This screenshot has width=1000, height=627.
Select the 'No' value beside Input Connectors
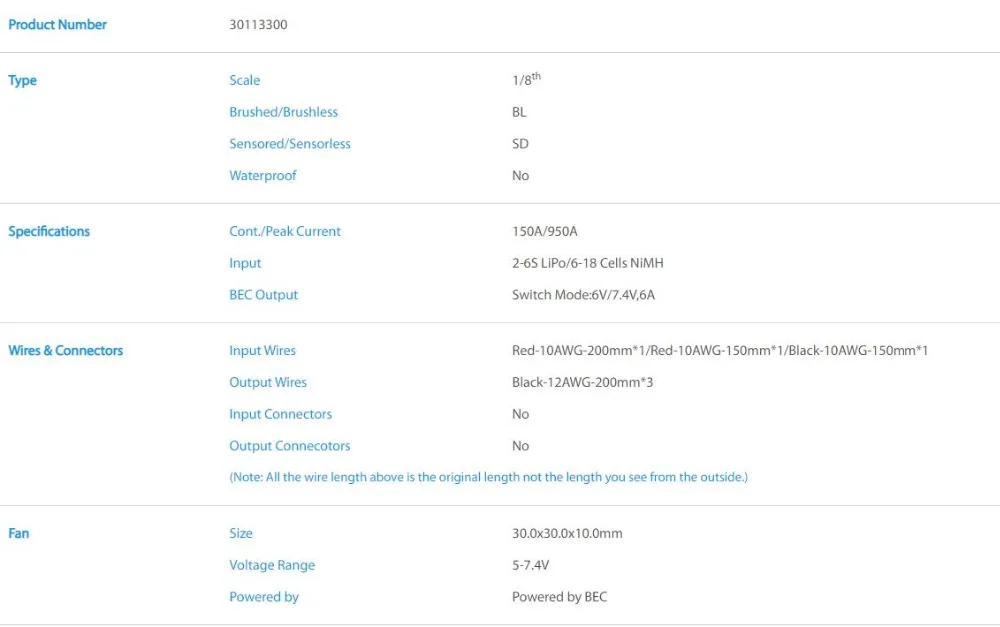click(x=520, y=415)
